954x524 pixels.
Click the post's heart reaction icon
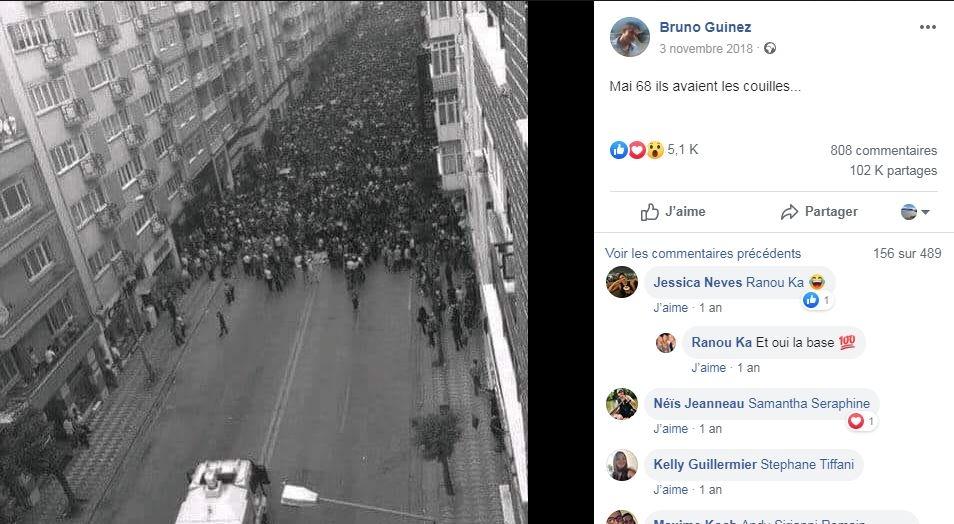pyautogui.click(x=636, y=150)
